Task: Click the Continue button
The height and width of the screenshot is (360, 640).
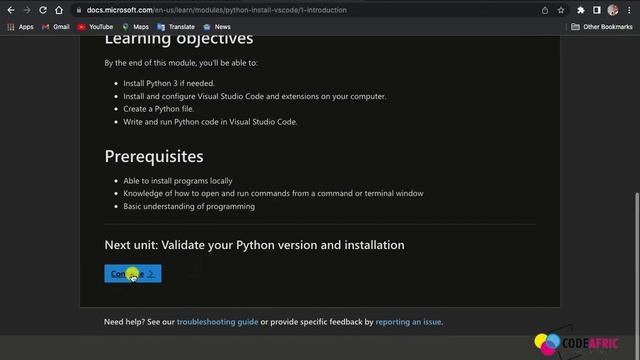Action: (133, 273)
